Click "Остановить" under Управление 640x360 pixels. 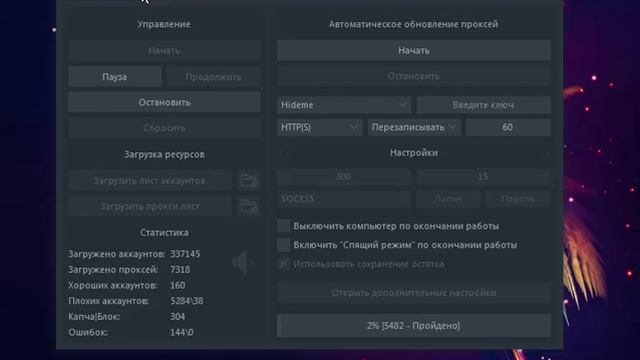[x=164, y=102]
